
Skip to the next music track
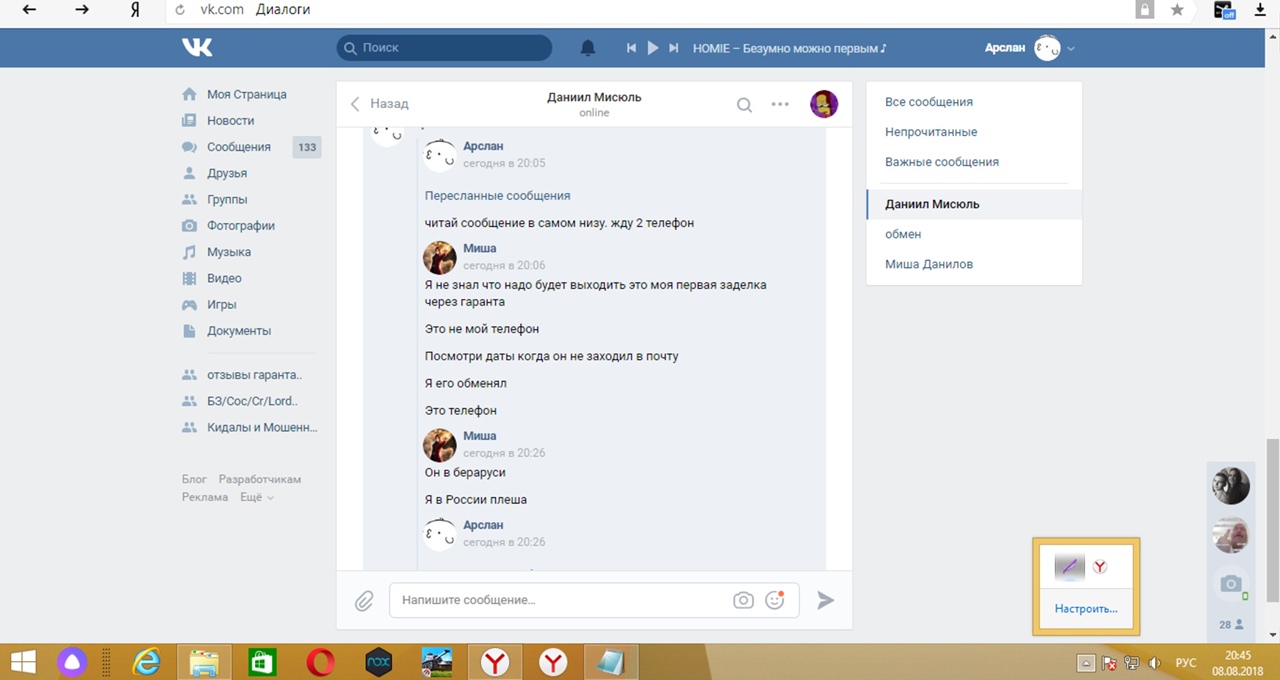[674, 48]
